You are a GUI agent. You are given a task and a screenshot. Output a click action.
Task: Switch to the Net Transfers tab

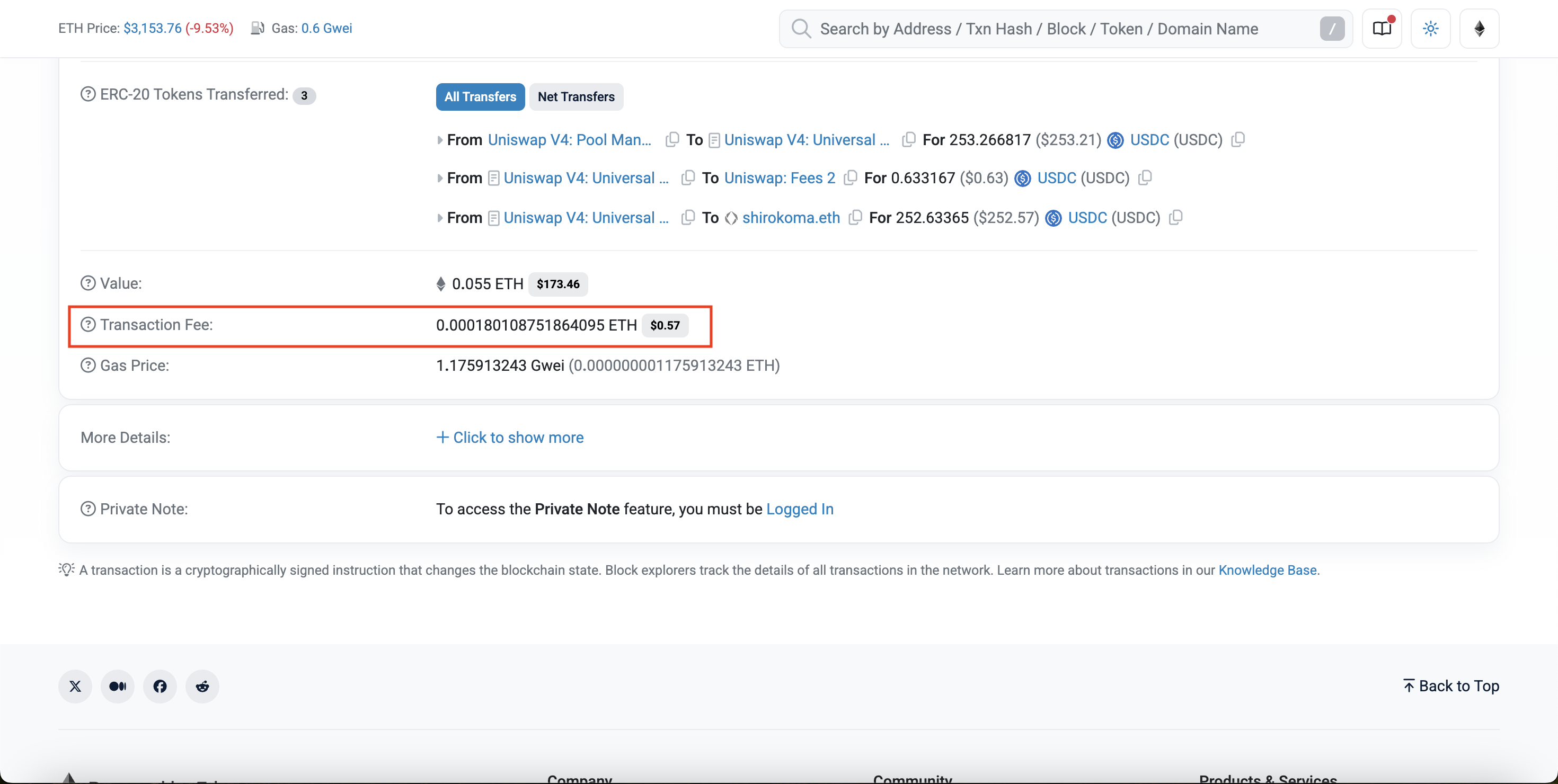point(576,97)
